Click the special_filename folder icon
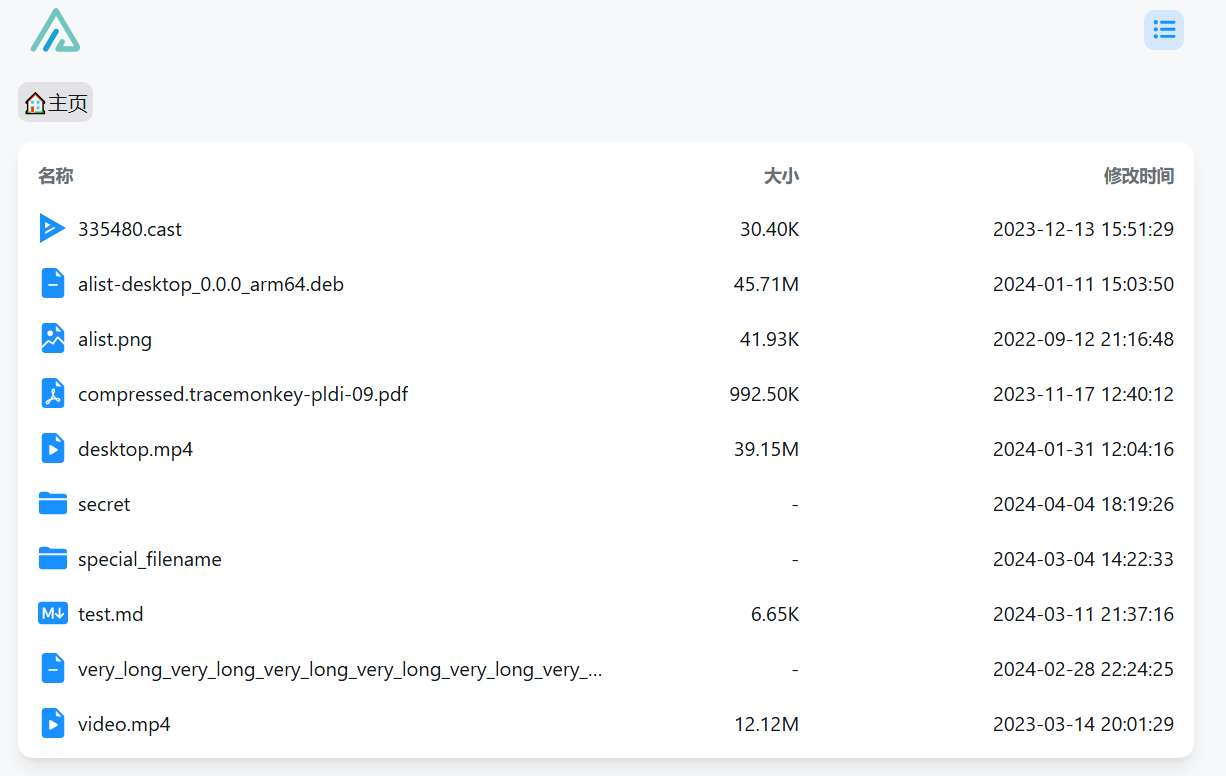1226x776 pixels. 52,559
